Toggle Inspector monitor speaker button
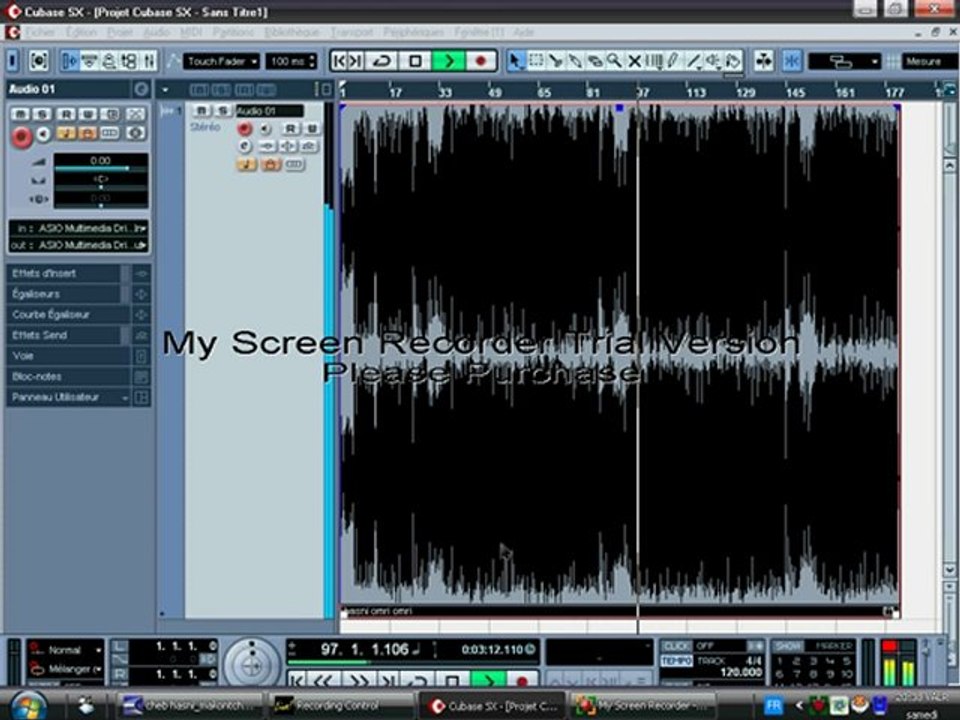The height and width of the screenshot is (720, 960). 43,134
